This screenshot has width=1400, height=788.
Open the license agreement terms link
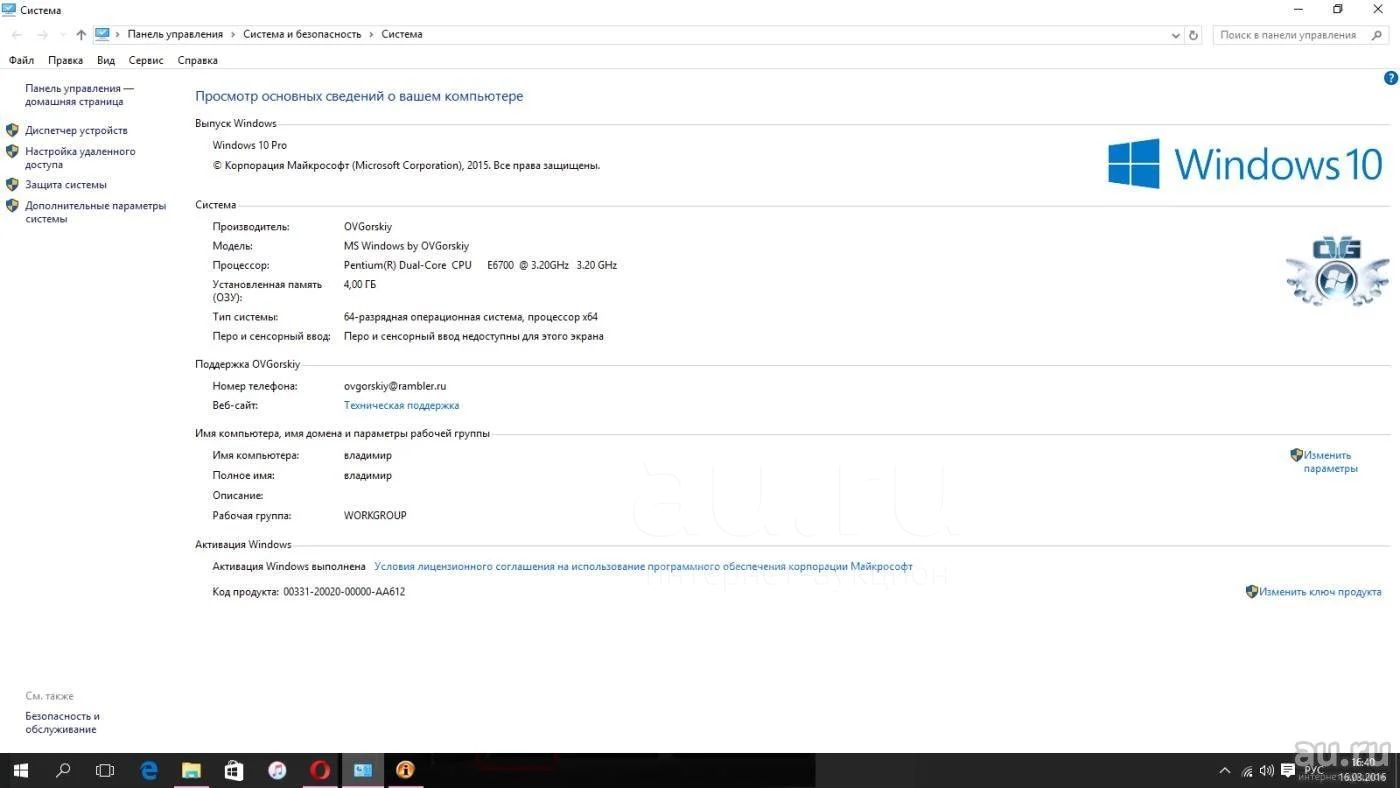[643, 566]
